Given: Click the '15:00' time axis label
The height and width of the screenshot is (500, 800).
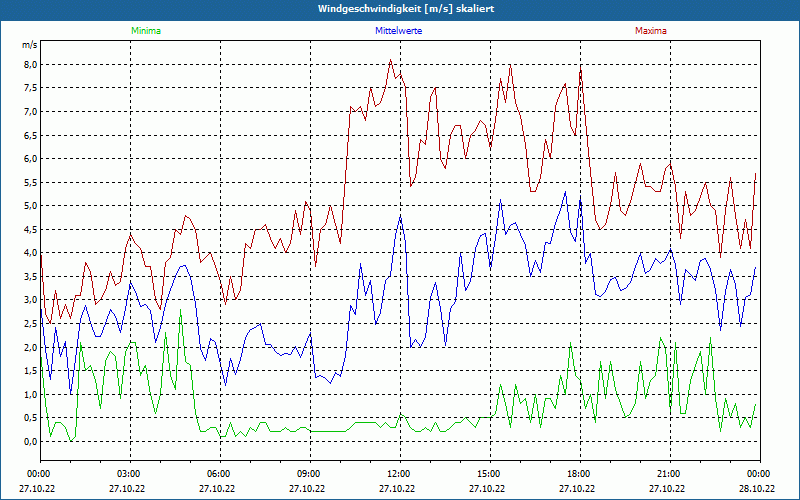Looking at the screenshot, I should pos(490,474).
